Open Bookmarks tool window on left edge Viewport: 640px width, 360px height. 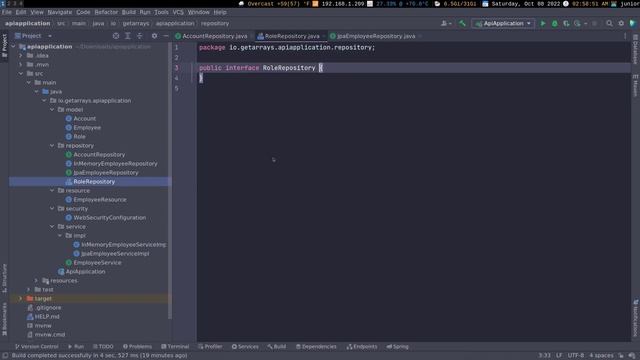click(4, 319)
